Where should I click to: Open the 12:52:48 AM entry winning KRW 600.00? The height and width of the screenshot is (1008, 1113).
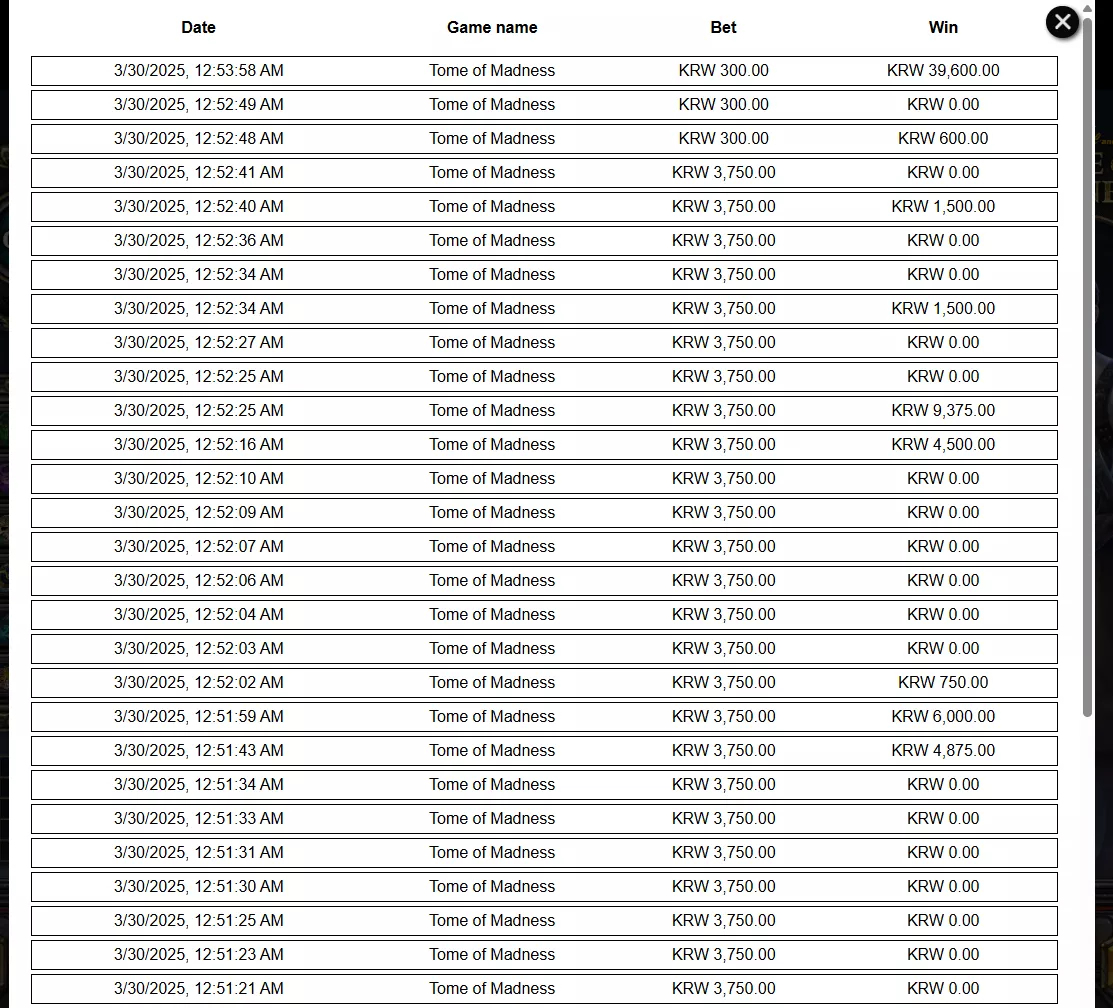[x=544, y=139]
